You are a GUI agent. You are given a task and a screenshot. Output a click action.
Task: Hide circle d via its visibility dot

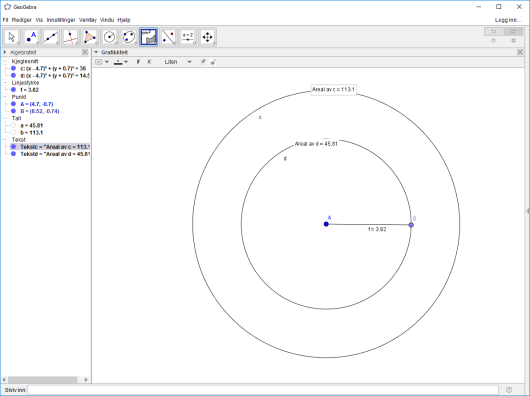tap(14, 75)
